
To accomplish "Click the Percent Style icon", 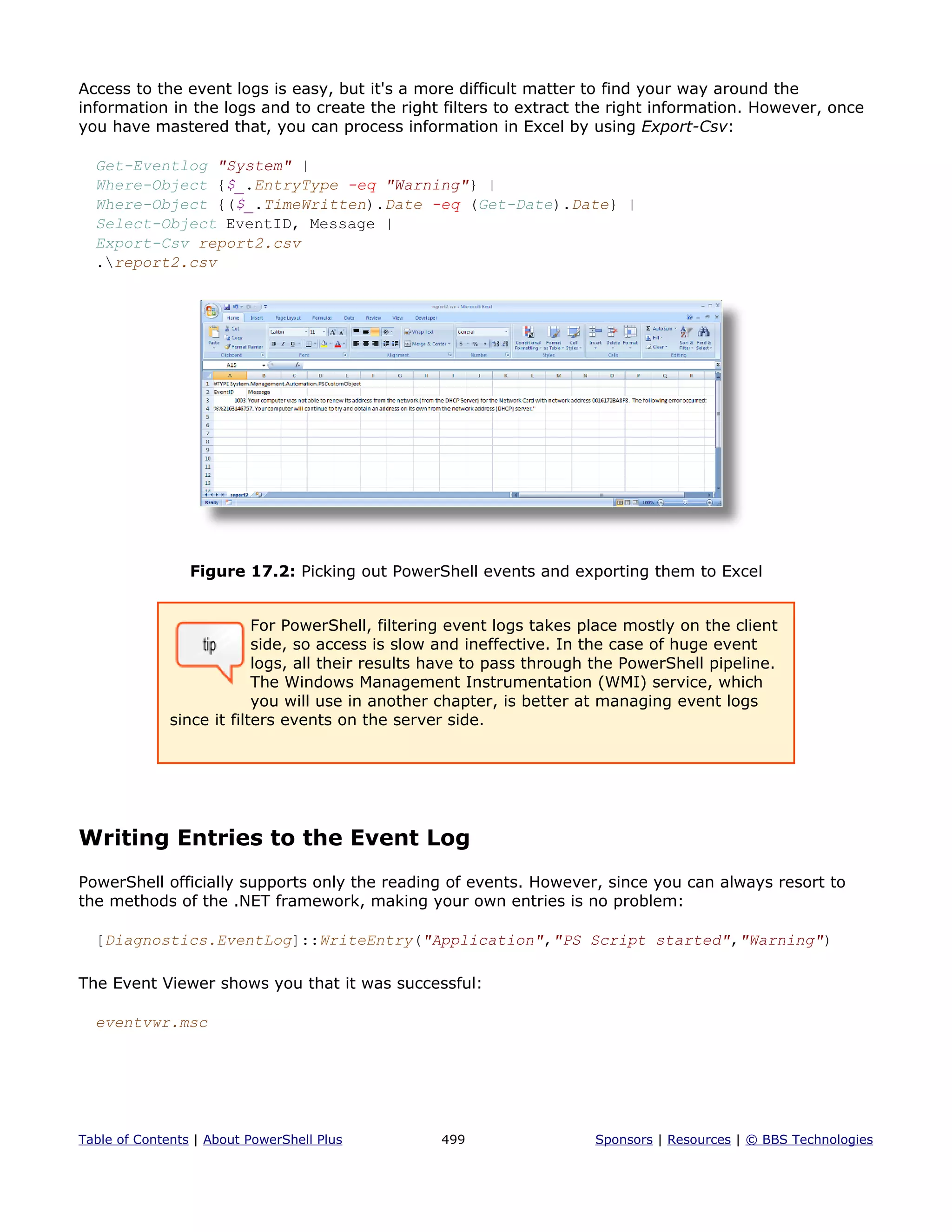I will click(475, 344).
